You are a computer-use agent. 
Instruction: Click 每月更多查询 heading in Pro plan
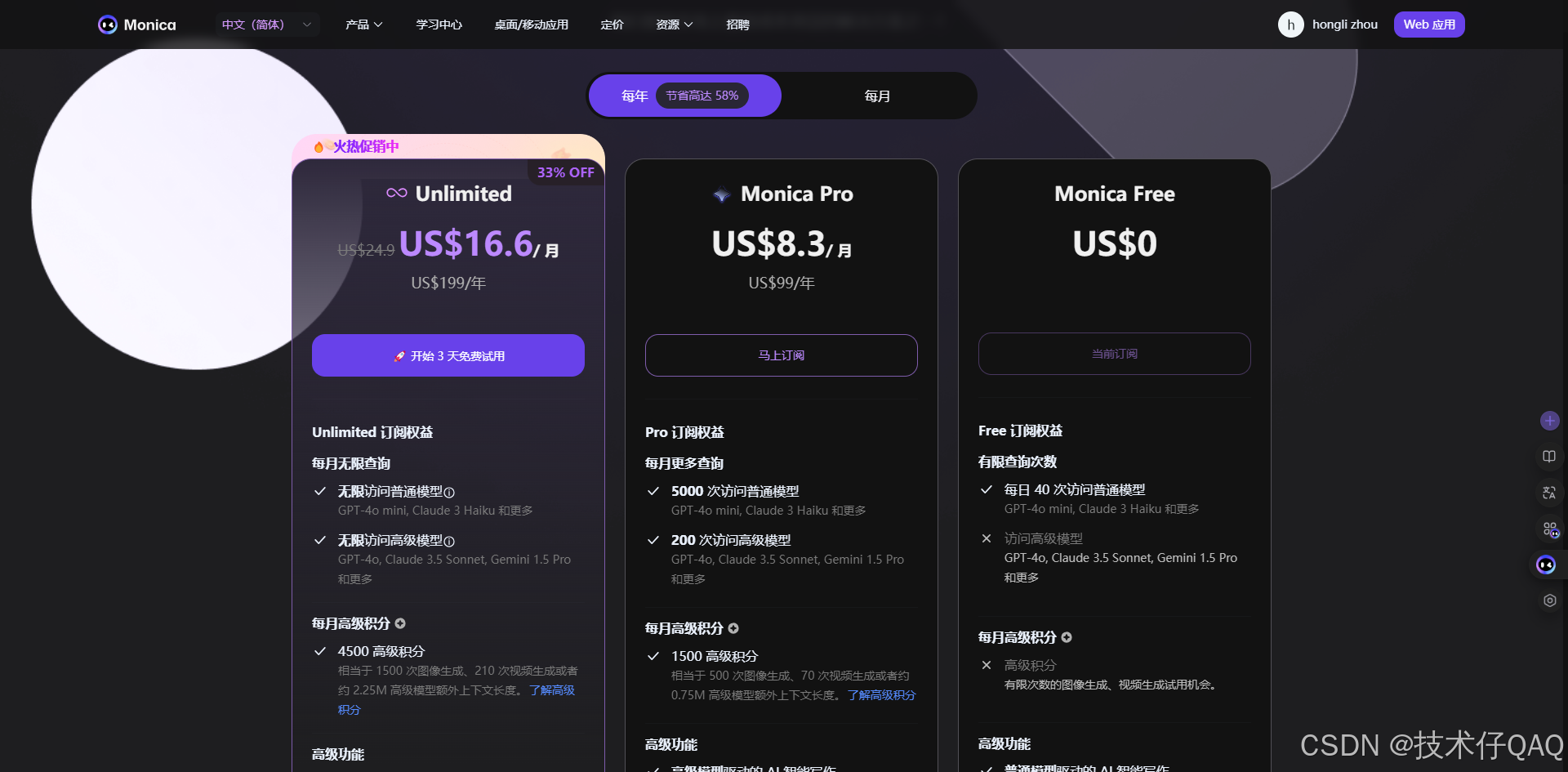[x=684, y=463]
